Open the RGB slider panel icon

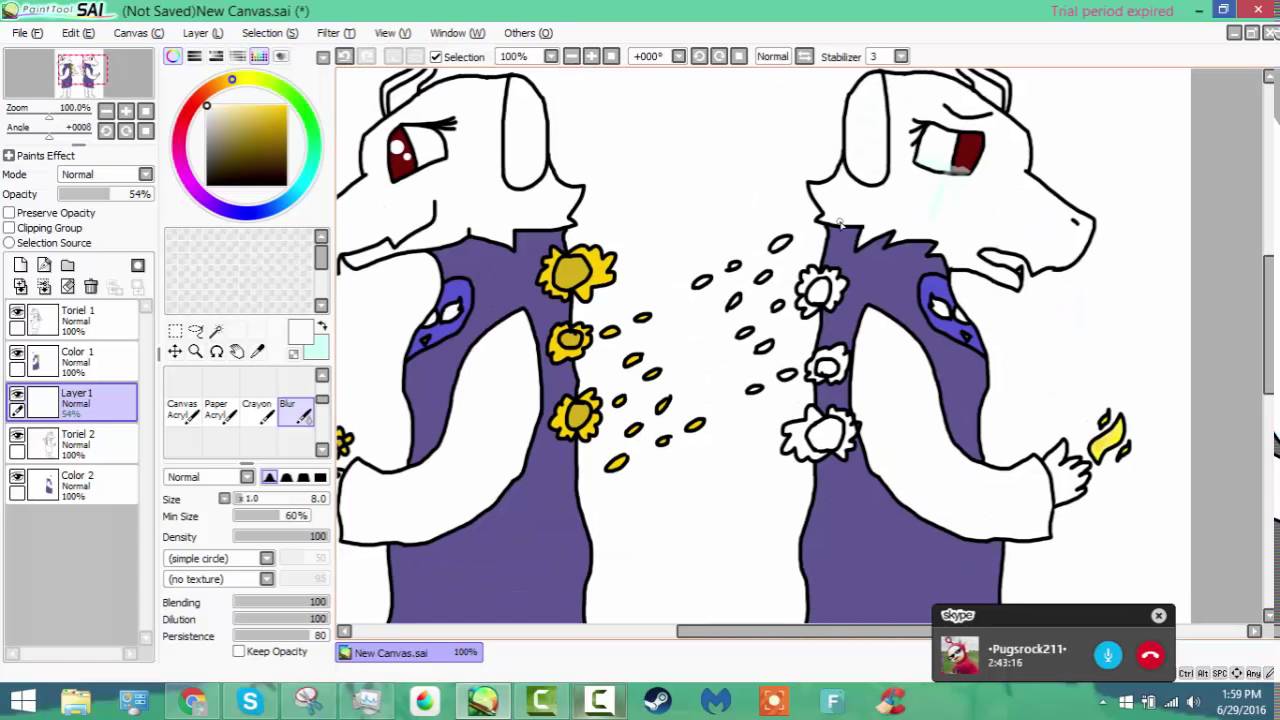point(195,56)
